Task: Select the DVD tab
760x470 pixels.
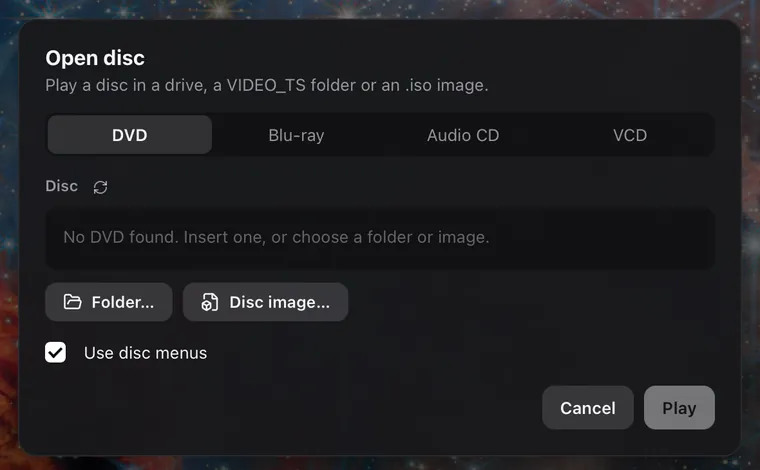Action: (x=129, y=135)
